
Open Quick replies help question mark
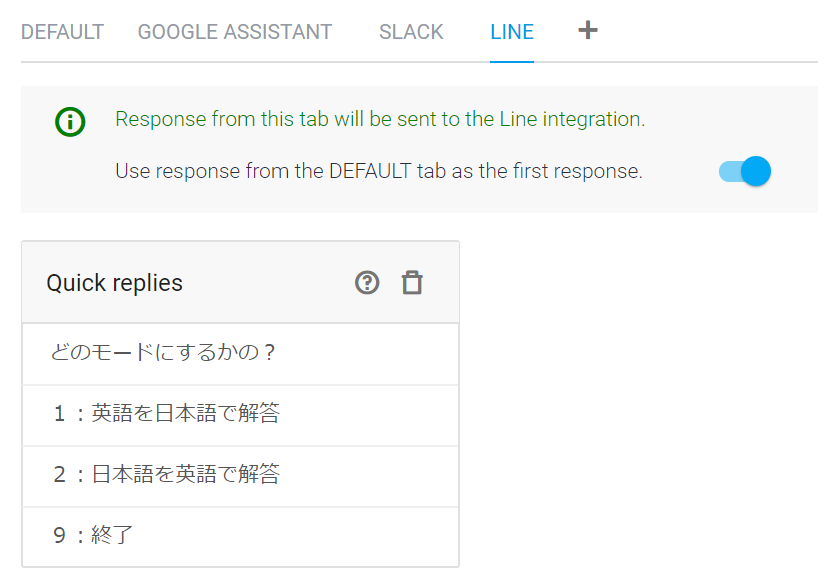pyautogui.click(x=368, y=283)
